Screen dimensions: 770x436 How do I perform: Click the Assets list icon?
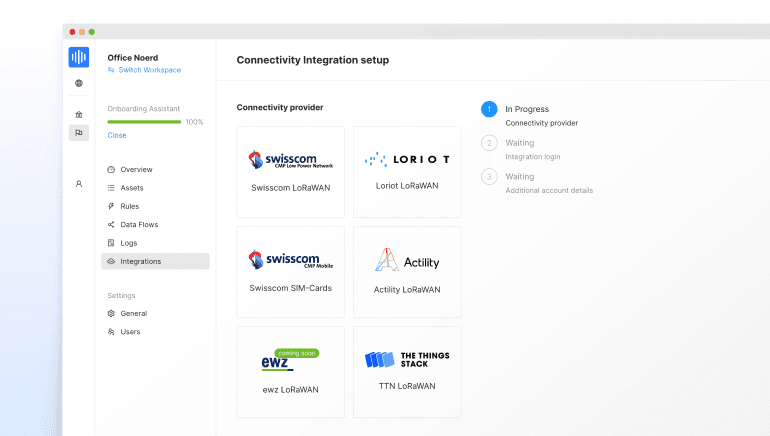pos(111,188)
